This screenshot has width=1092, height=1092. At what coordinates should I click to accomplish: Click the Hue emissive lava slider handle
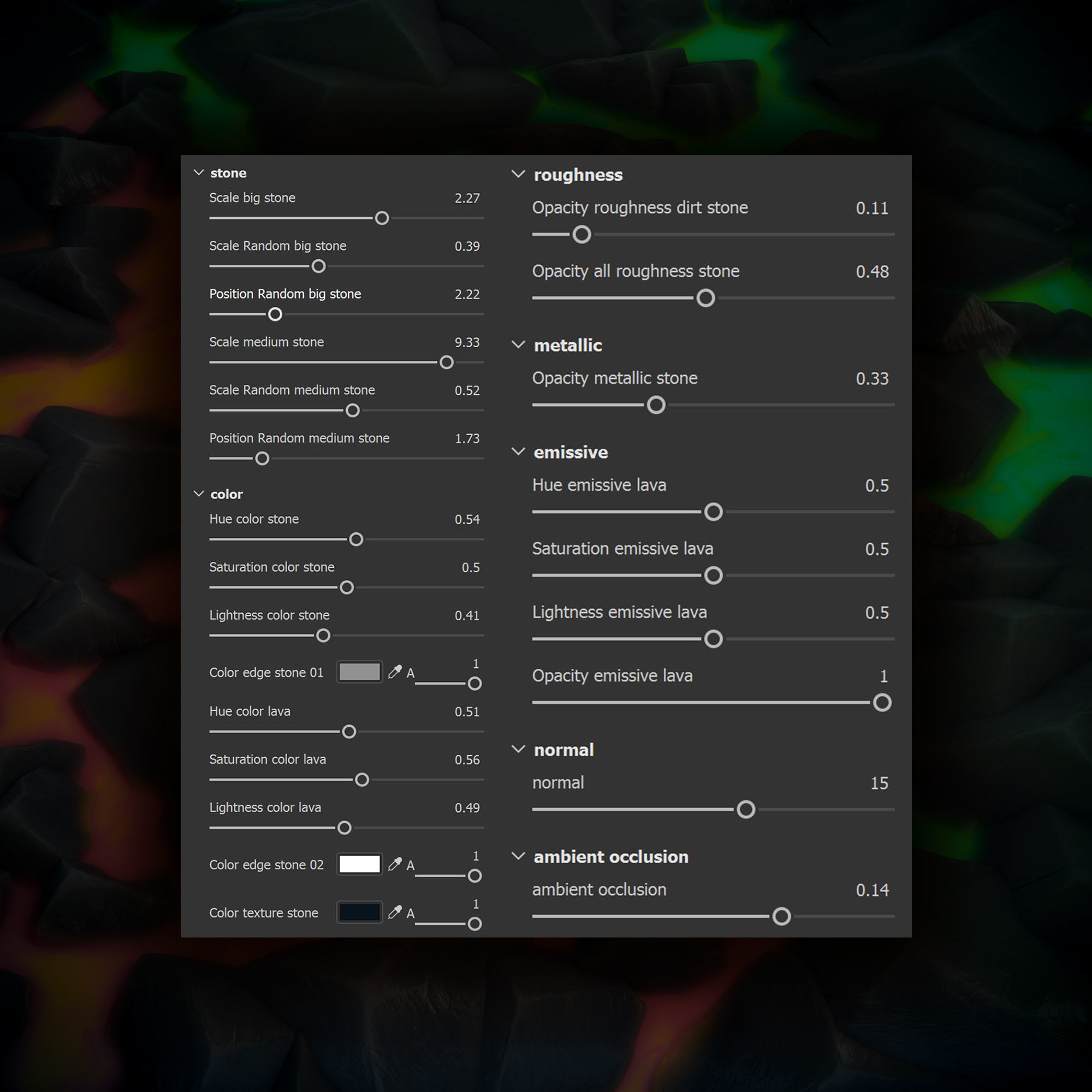(x=713, y=512)
